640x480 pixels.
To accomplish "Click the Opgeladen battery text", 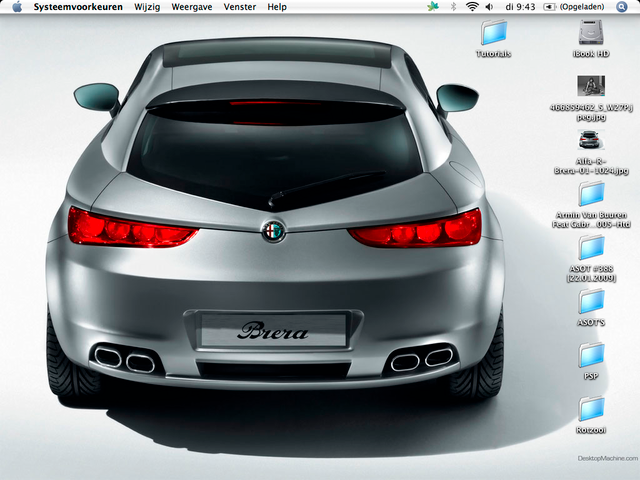I will (582, 7).
